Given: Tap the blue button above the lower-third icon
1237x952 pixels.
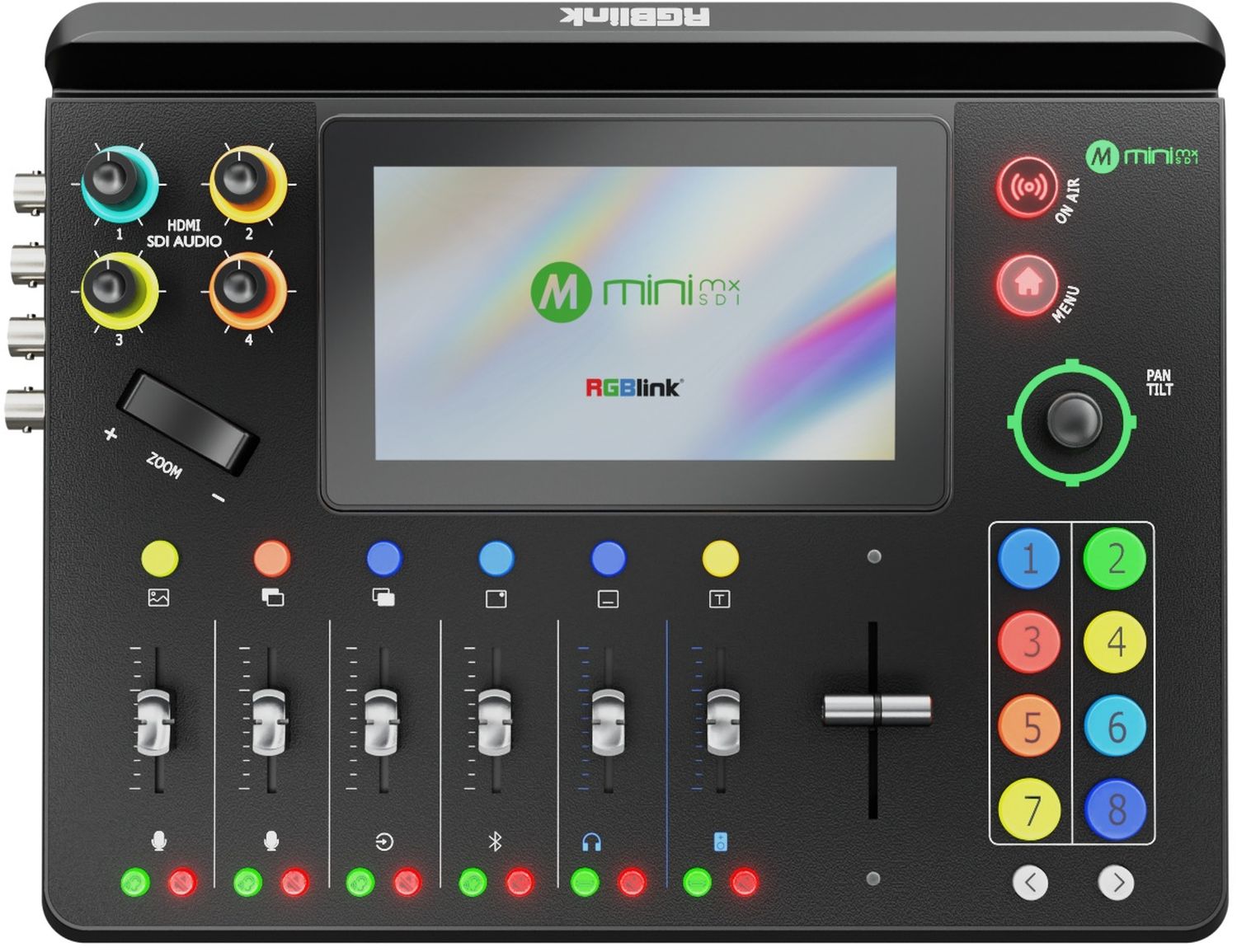Looking at the screenshot, I should [x=609, y=558].
